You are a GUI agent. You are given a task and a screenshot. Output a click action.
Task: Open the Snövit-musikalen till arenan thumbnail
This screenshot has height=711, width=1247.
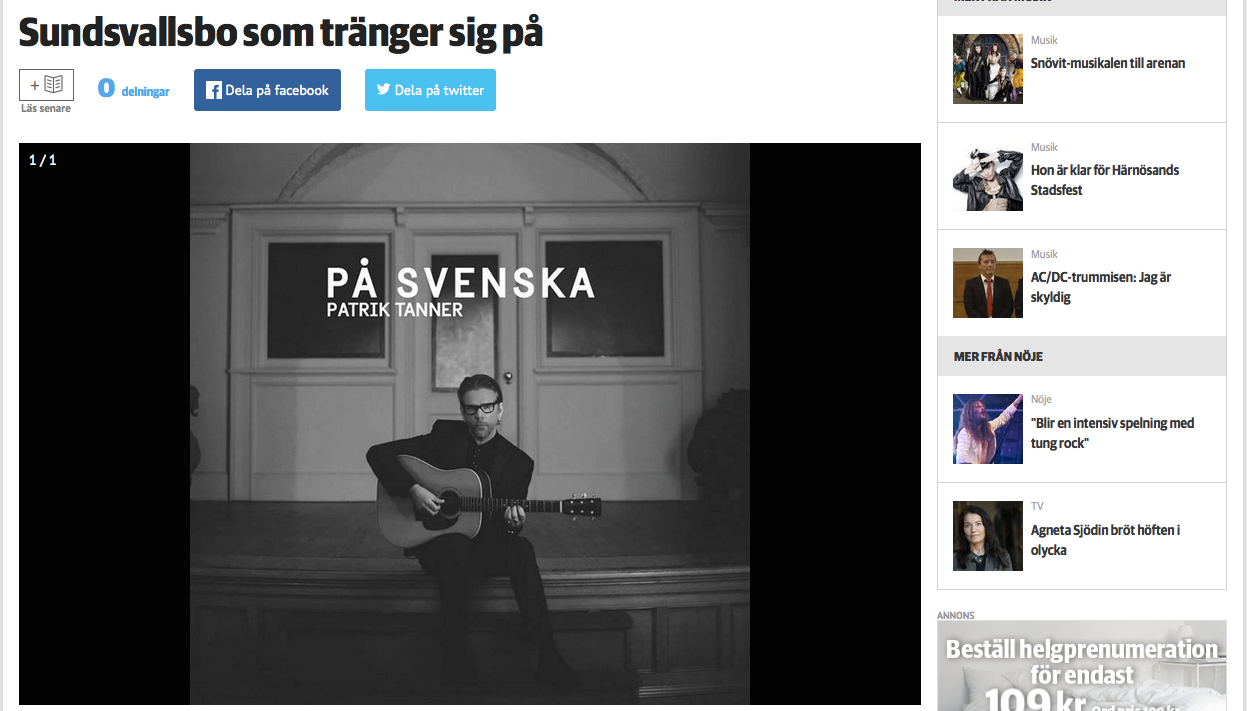coord(988,69)
